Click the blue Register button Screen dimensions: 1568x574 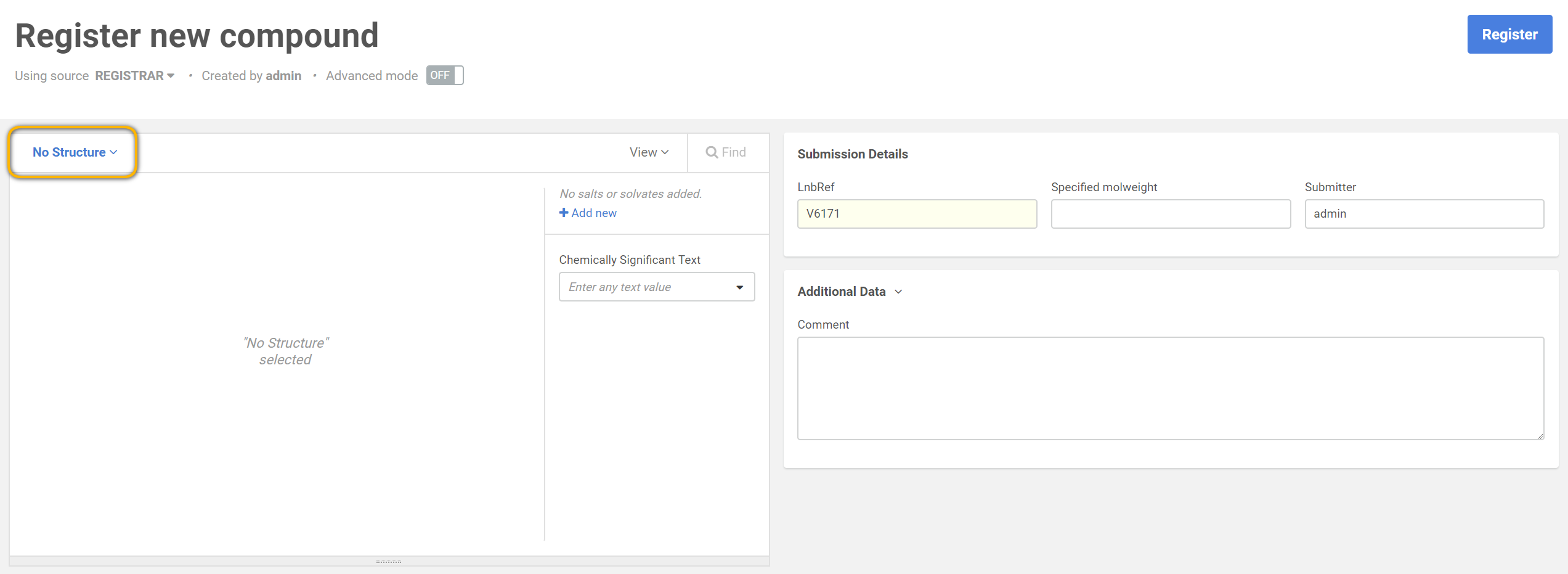point(1509,35)
